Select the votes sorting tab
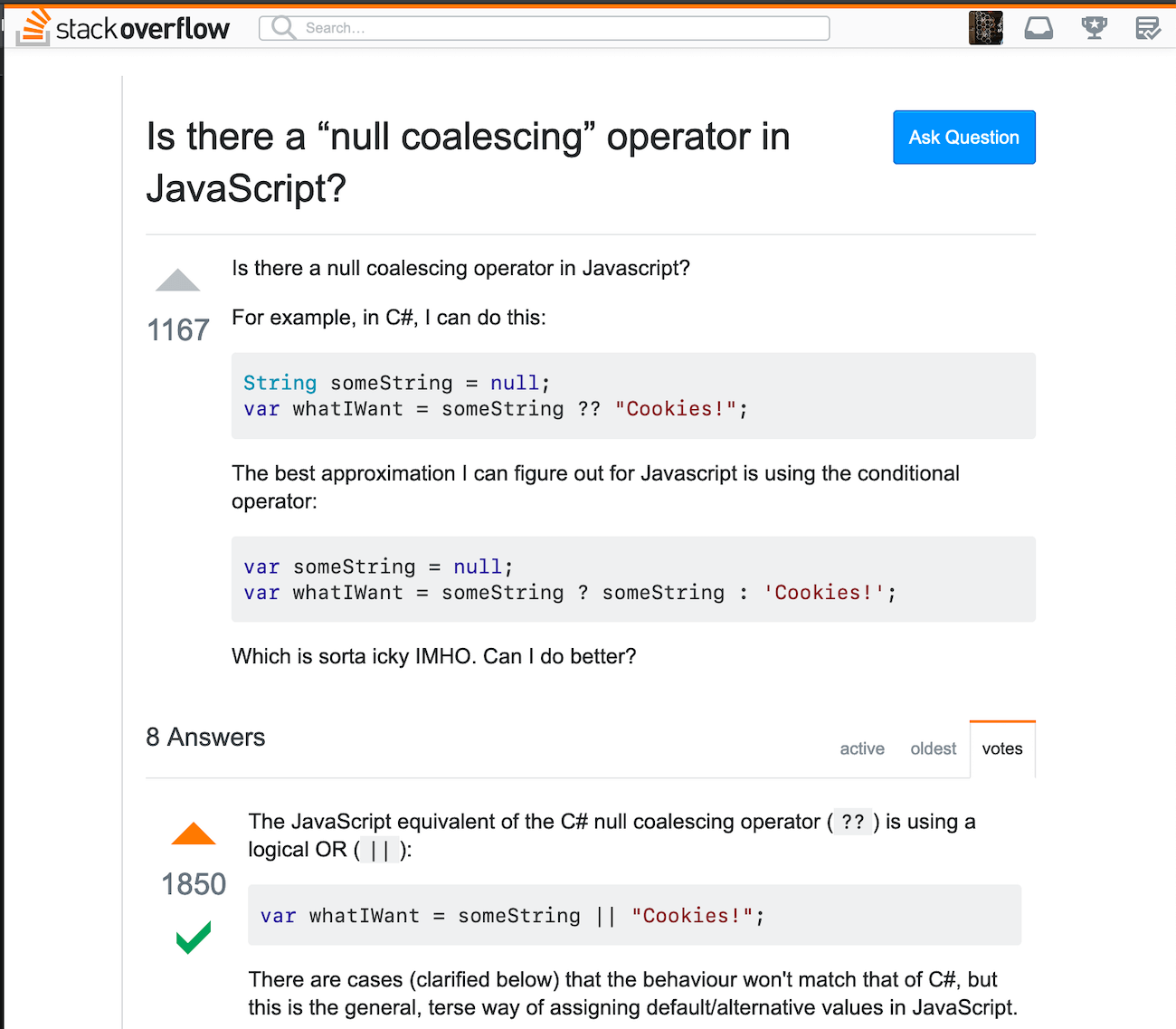 (x=1001, y=748)
